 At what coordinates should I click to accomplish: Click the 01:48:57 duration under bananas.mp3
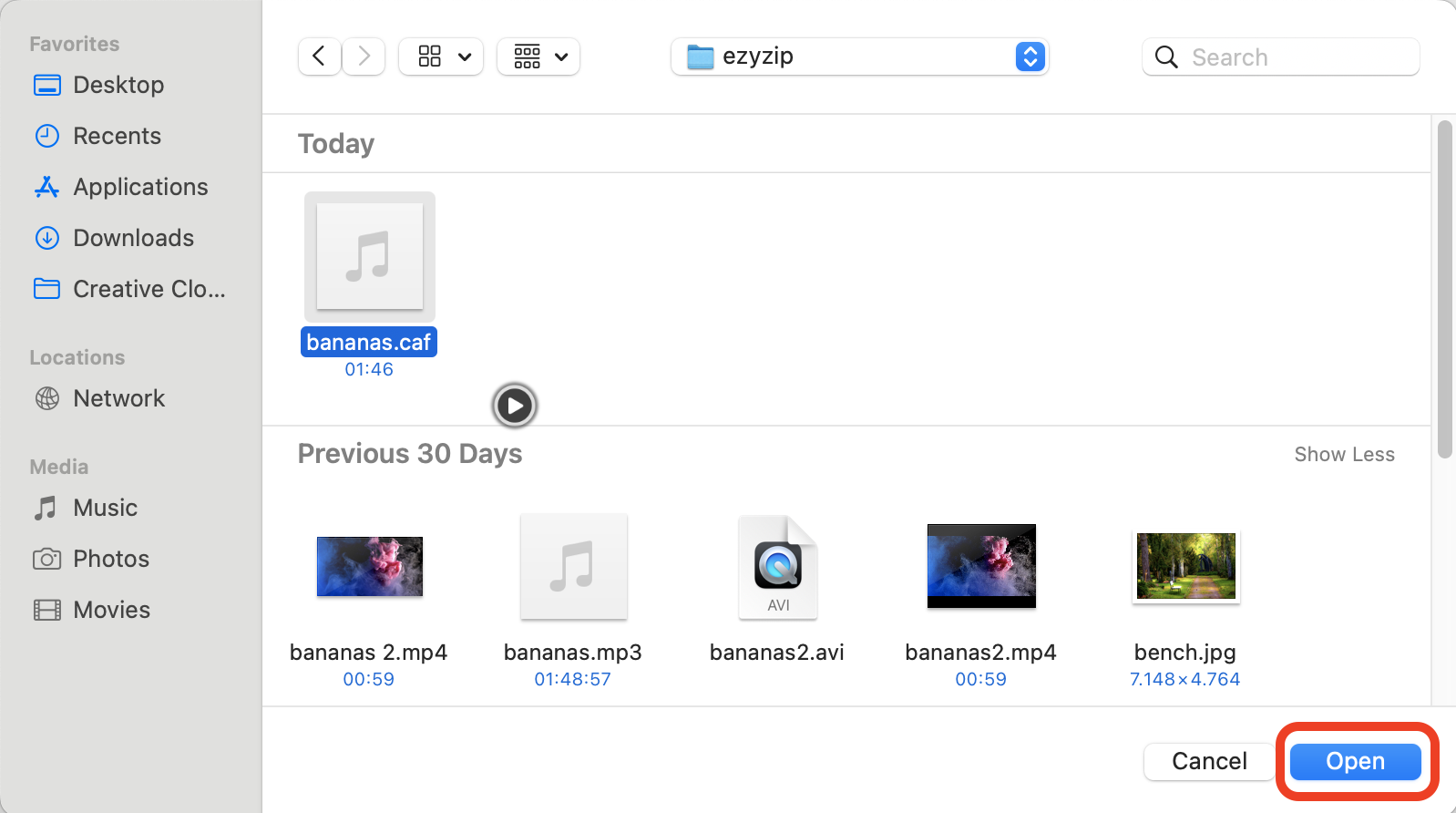(573, 679)
